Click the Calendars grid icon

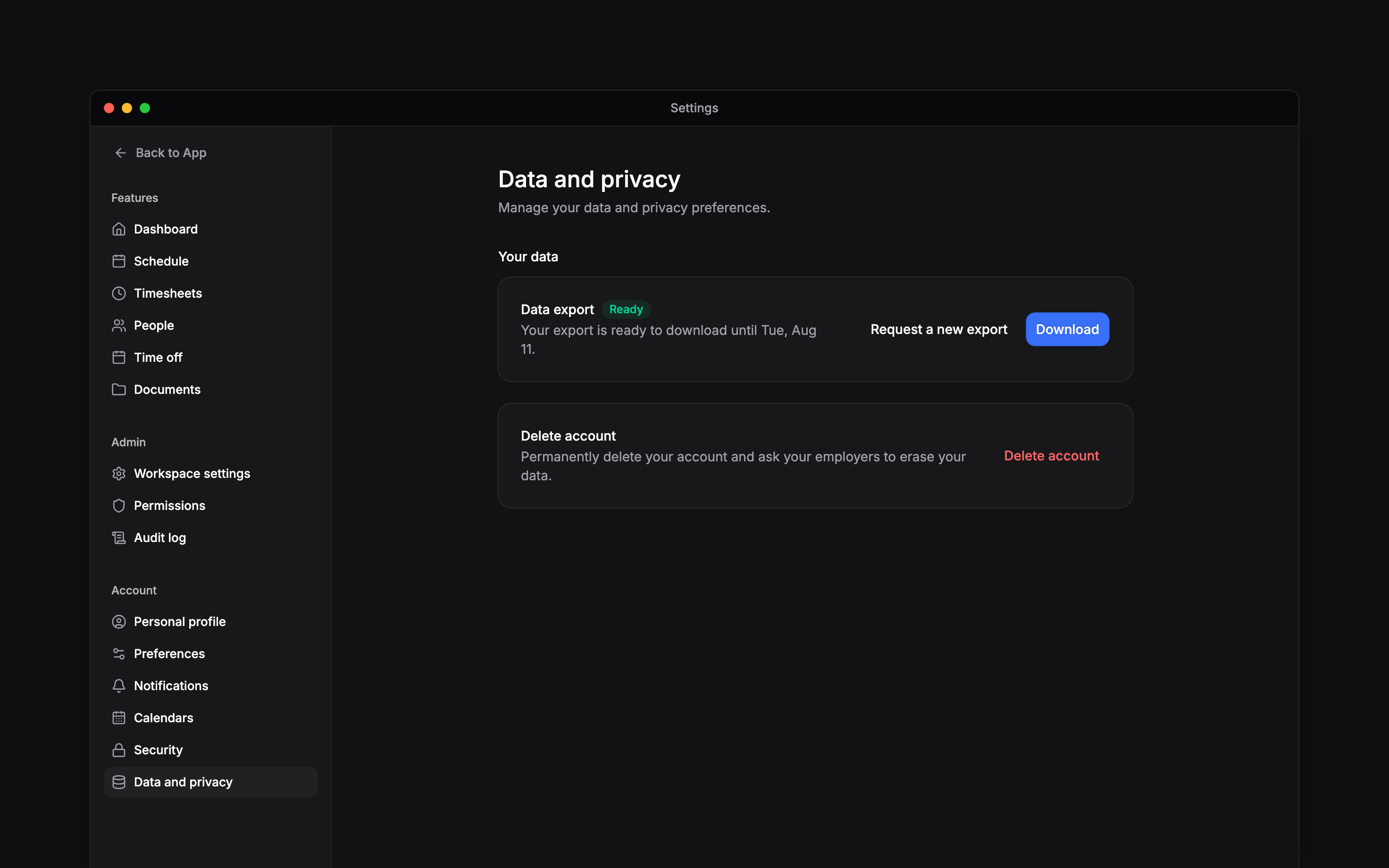pyautogui.click(x=119, y=718)
